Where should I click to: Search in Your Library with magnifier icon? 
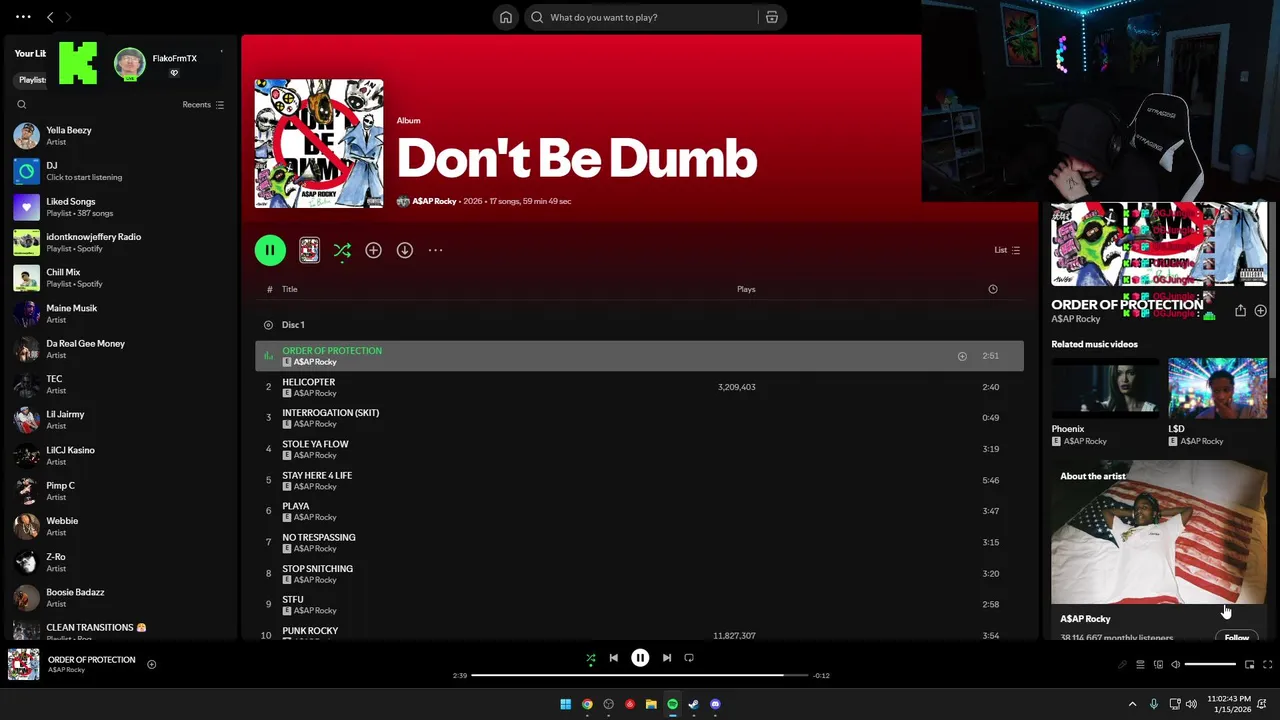[22, 104]
